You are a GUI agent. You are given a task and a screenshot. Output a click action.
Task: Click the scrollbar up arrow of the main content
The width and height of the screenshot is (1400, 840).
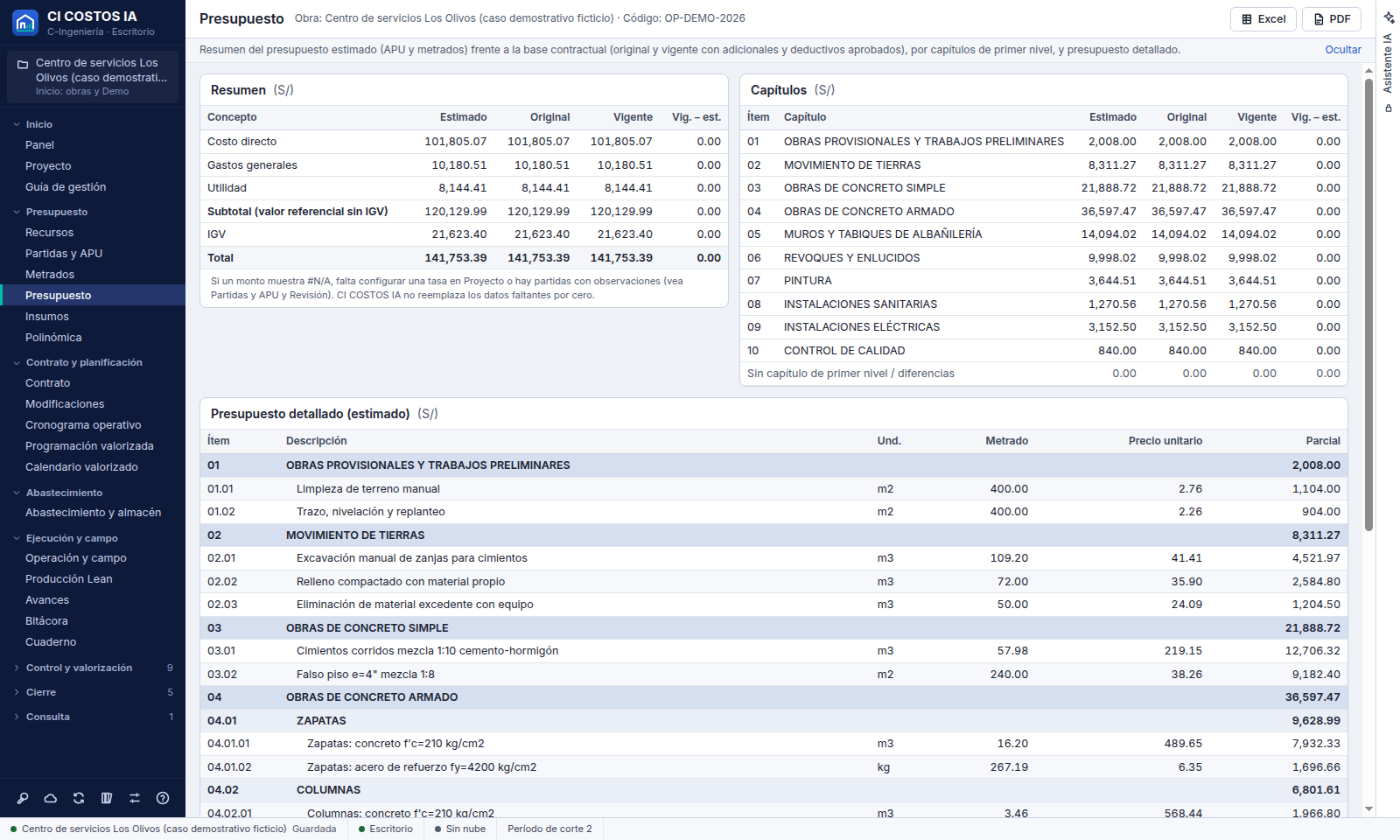1368,71
